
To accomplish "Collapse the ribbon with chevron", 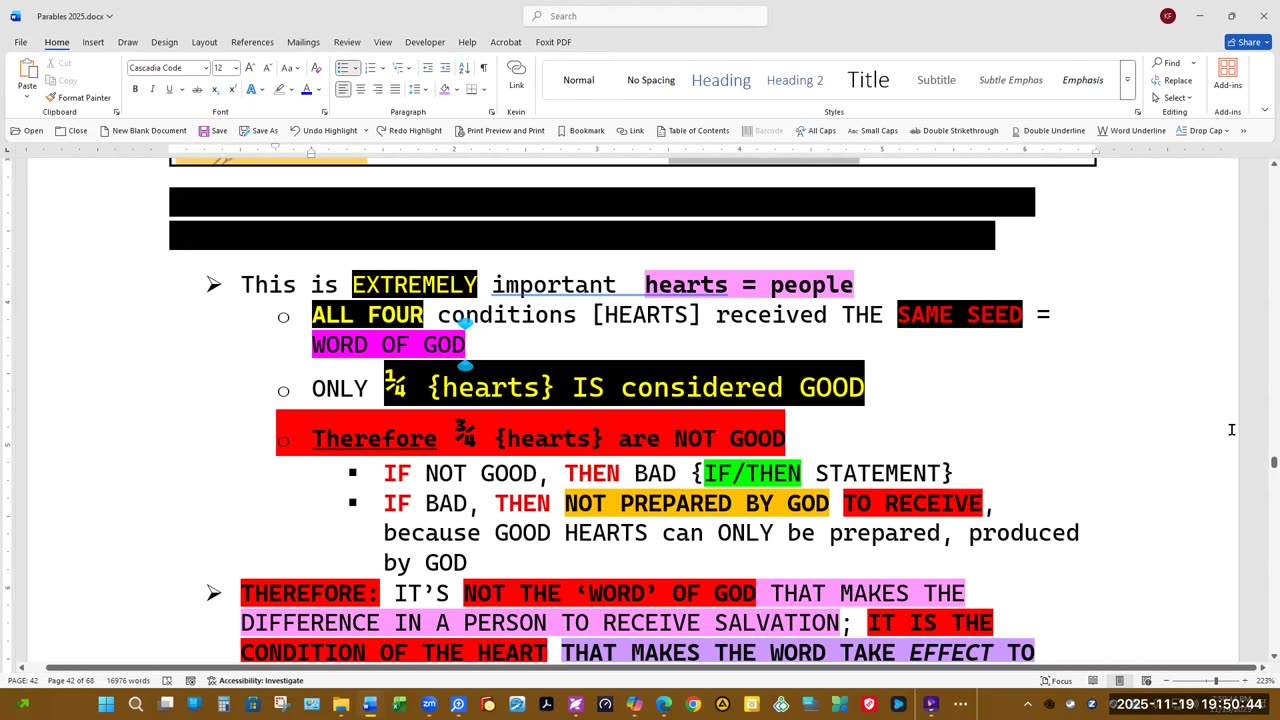I will coord(1265,110).
